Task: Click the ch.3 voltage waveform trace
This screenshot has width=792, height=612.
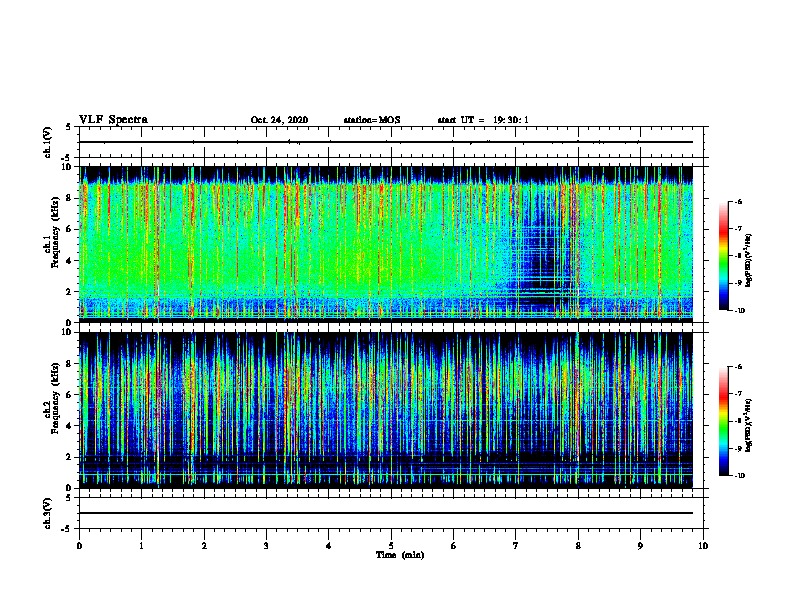Action: point(386,513)
